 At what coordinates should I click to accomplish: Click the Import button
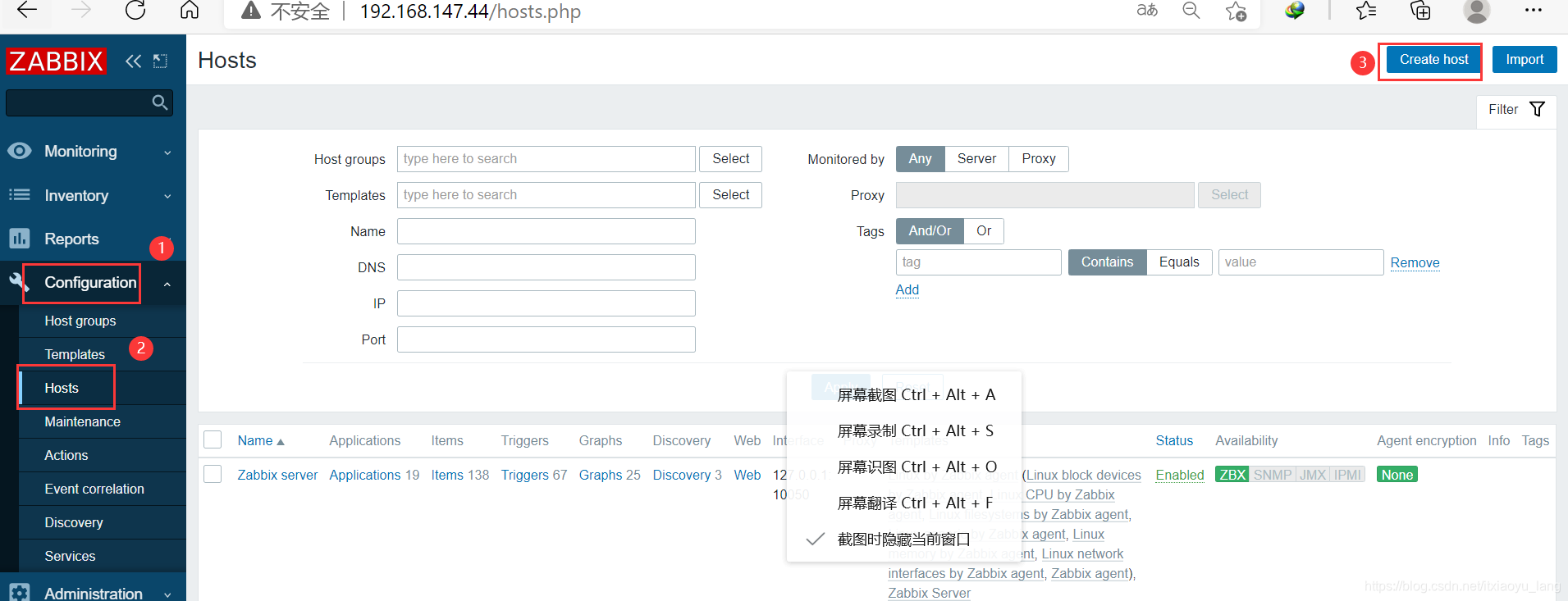pyautogui.click(x=1525, y=59)
